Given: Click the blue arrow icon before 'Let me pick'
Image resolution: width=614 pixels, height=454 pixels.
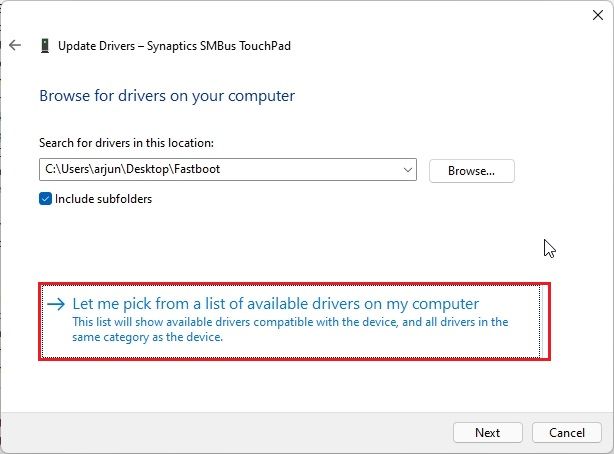Looking at the screenshot, I should pos(57,304).
